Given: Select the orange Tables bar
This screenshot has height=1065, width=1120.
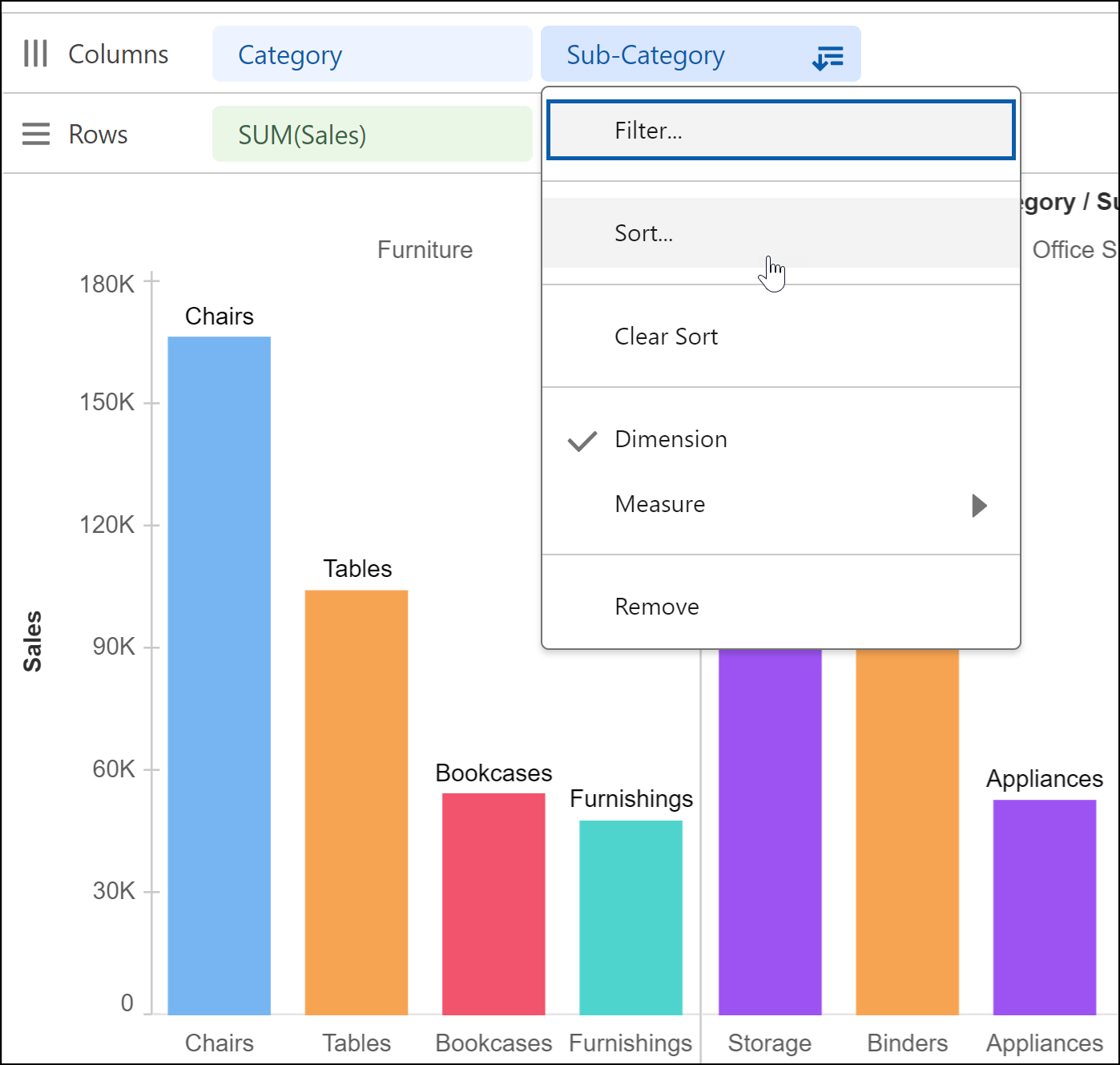Looking at the screenshot, I should click(x=357, y=802).
